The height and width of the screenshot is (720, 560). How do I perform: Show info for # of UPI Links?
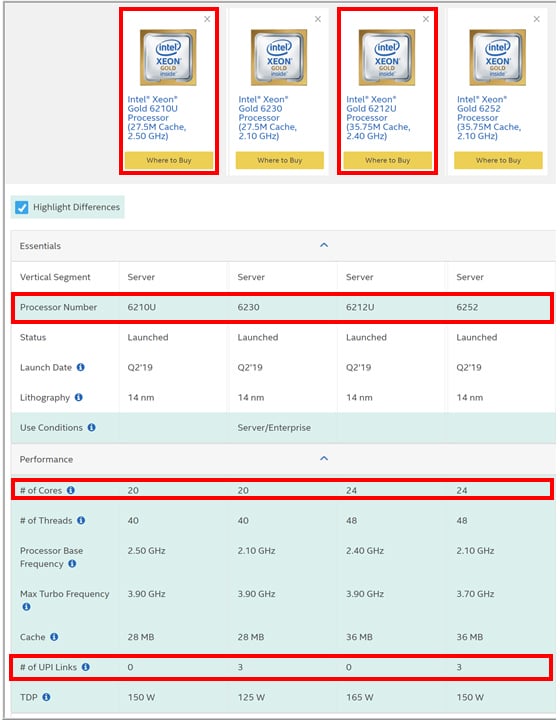[85, 667]
